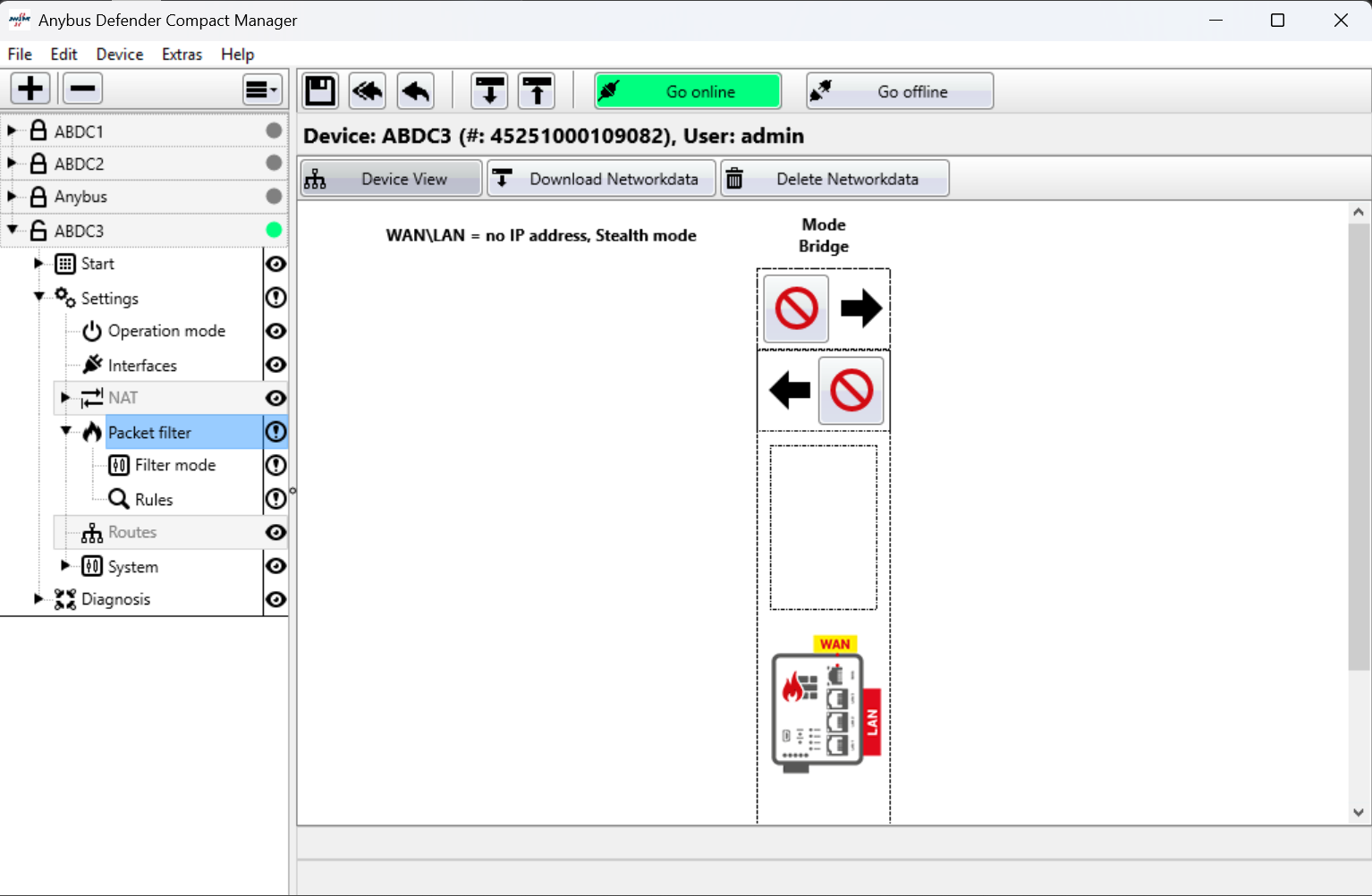
Task: Open the Help menu
Action: 237,55
